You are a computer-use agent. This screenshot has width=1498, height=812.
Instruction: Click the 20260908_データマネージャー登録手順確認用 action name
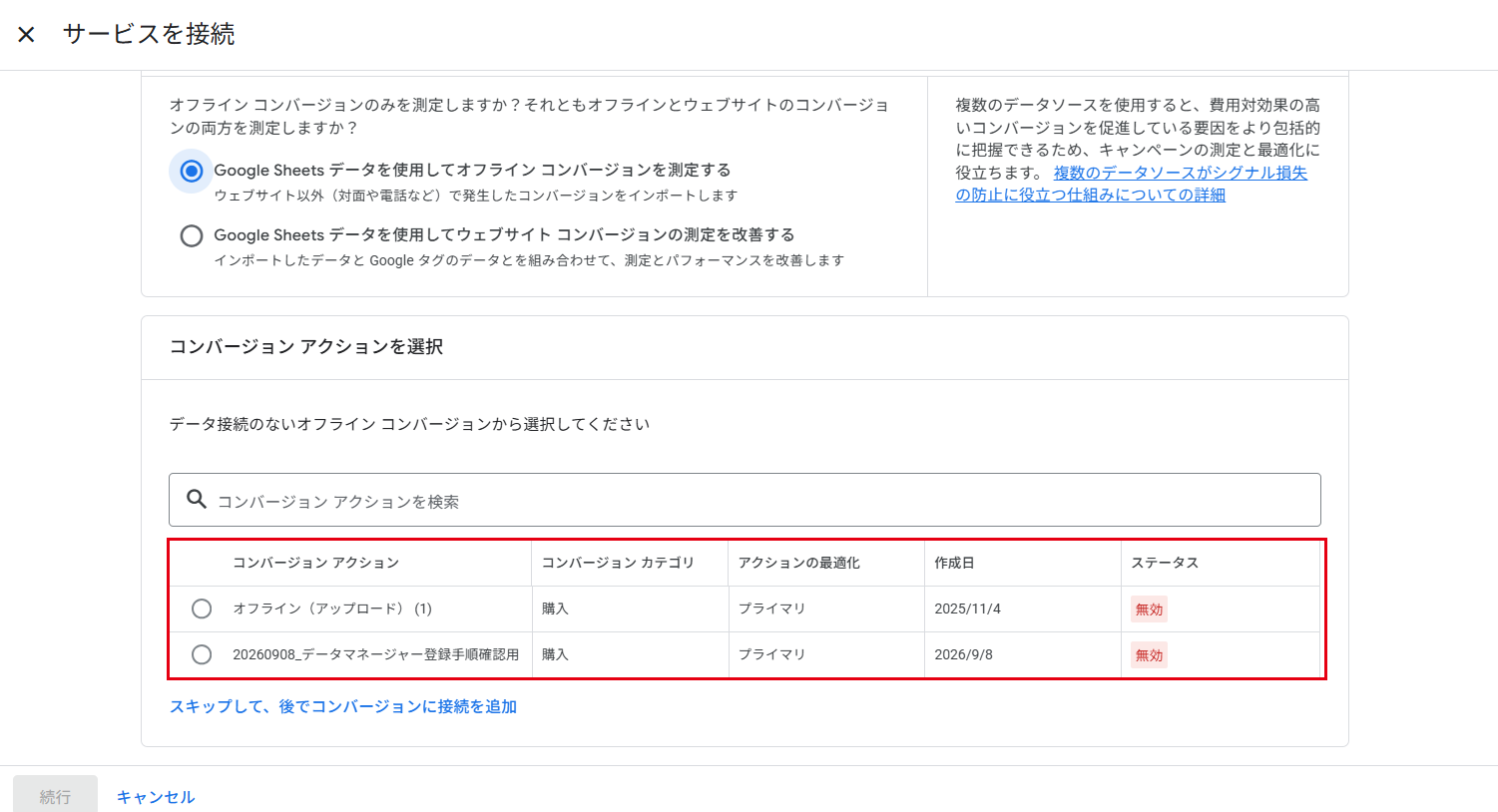click(376, 654)
